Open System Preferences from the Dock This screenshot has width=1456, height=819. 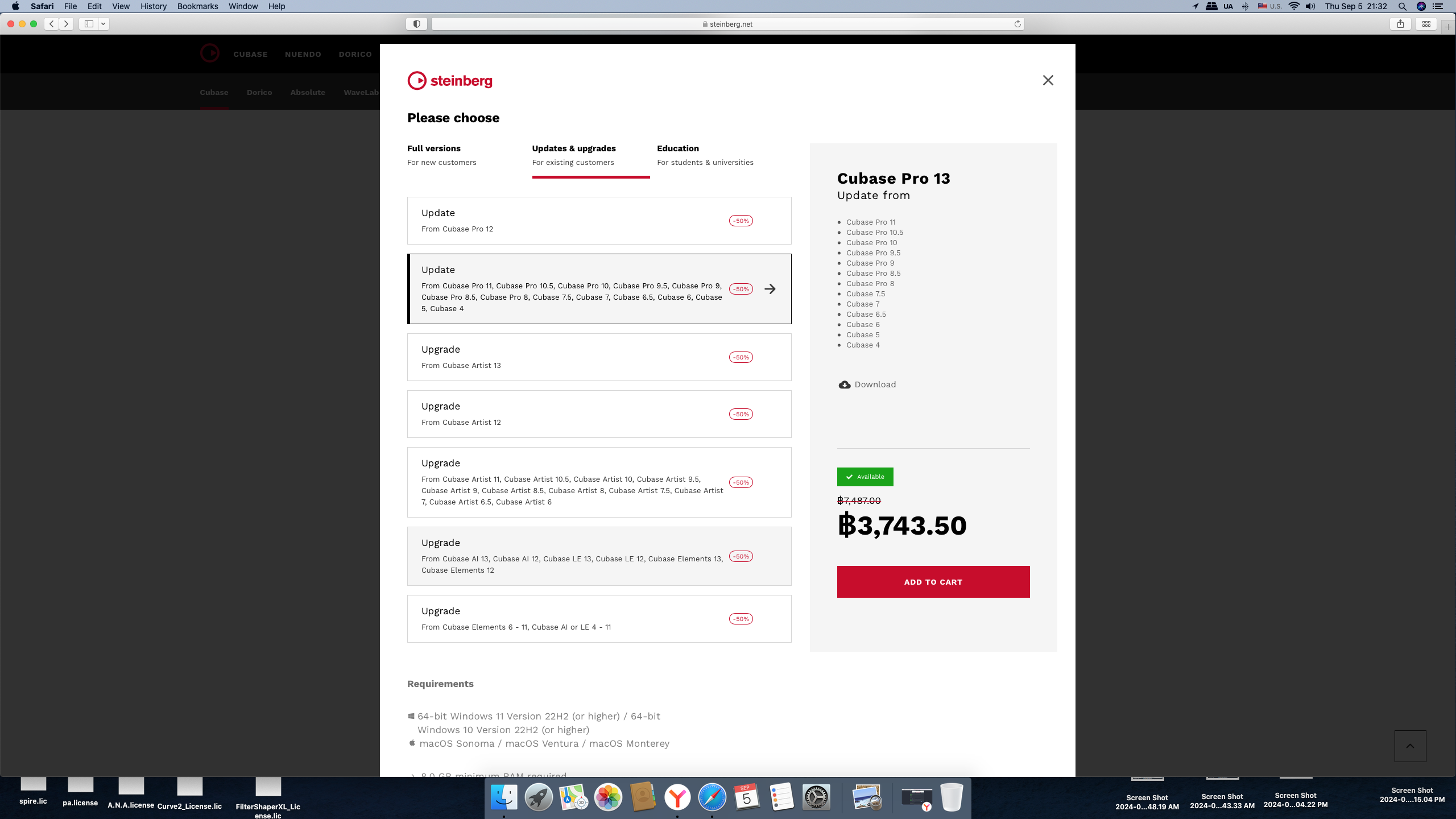[x=816, y=797]
